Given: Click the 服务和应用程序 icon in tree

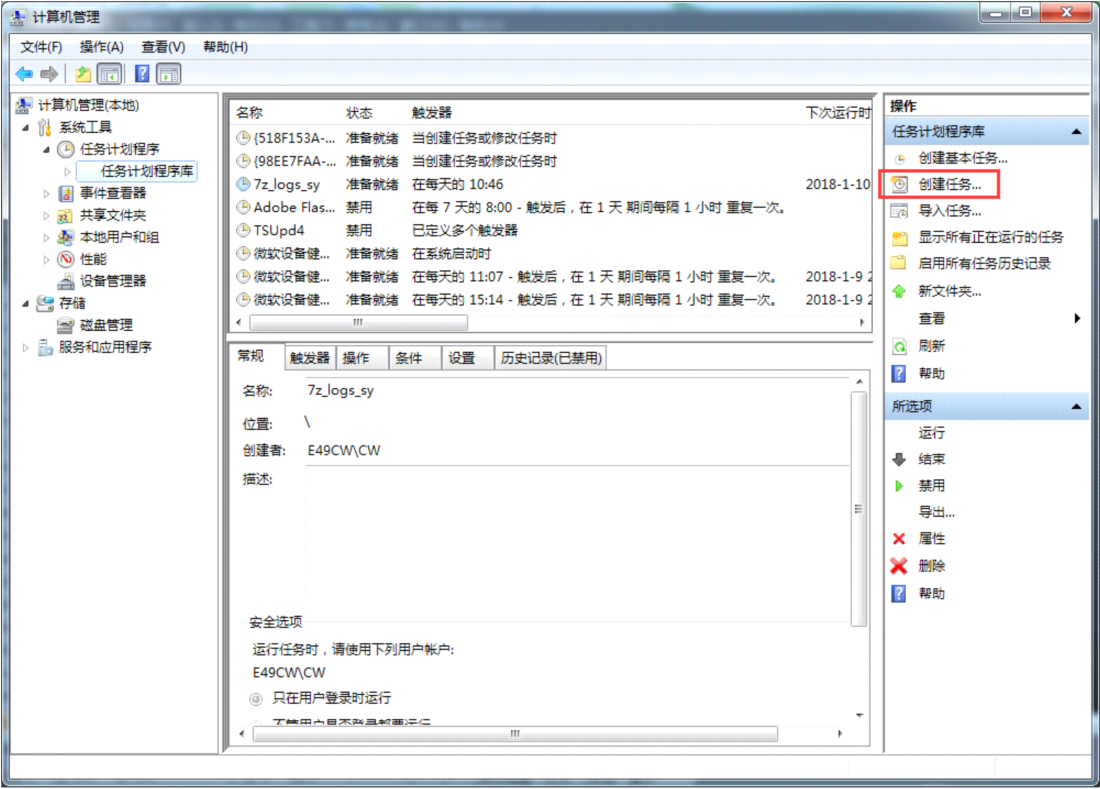Looking at the screenshot, I should [45, 347].
